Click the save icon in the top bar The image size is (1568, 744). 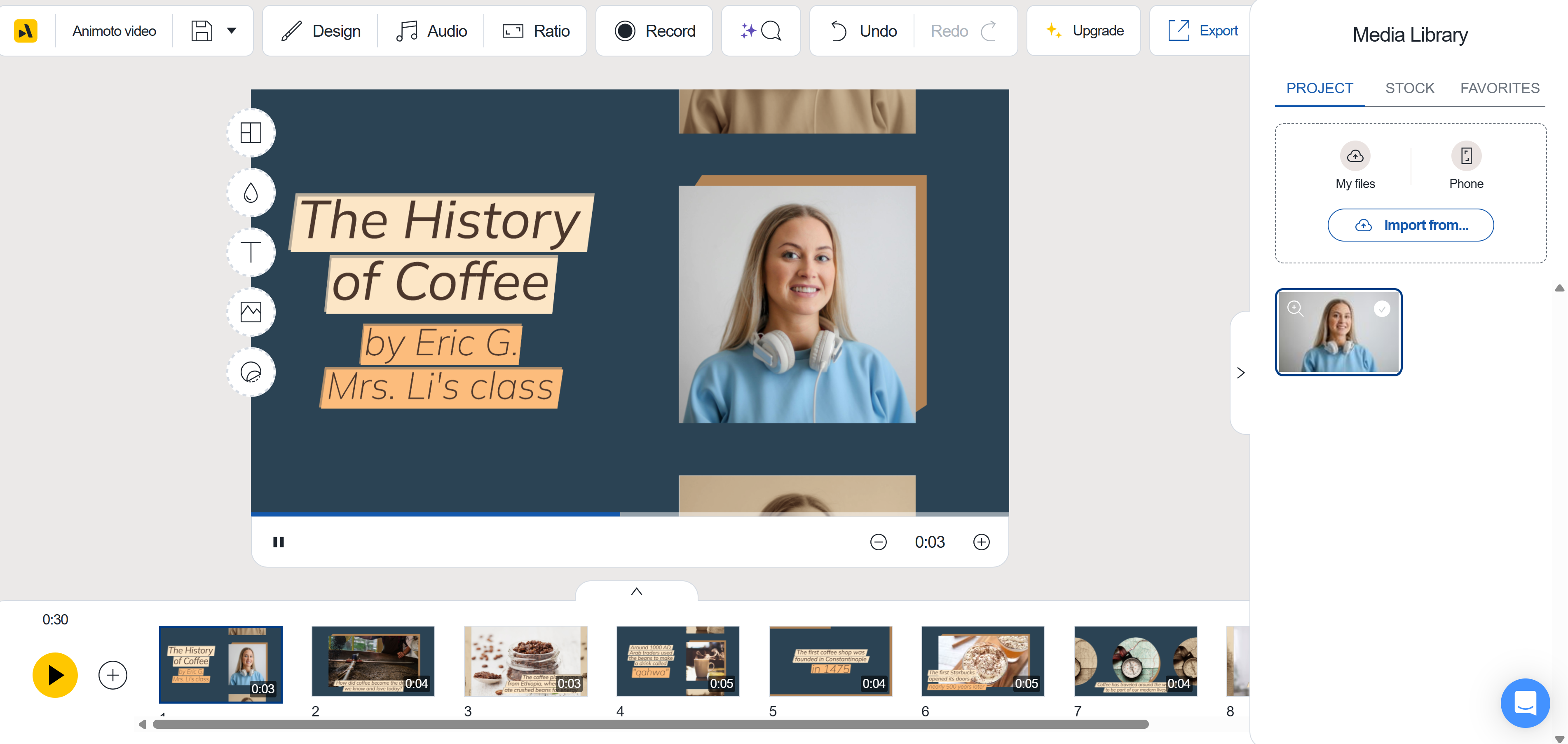click(202, 31)
